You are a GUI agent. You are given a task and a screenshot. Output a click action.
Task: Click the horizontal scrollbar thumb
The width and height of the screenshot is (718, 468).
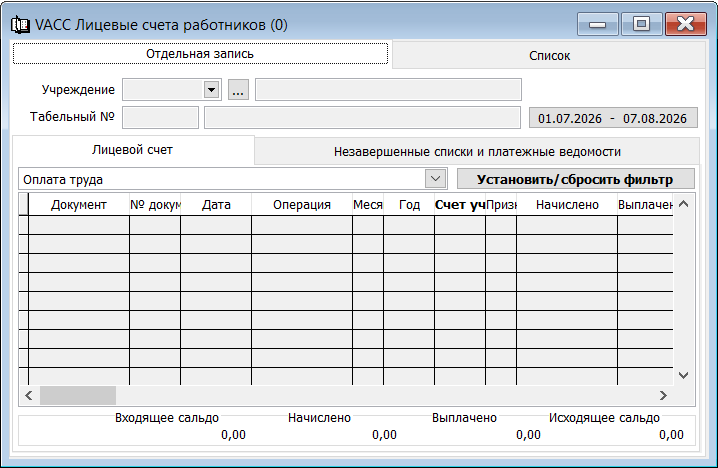point(78,395)
